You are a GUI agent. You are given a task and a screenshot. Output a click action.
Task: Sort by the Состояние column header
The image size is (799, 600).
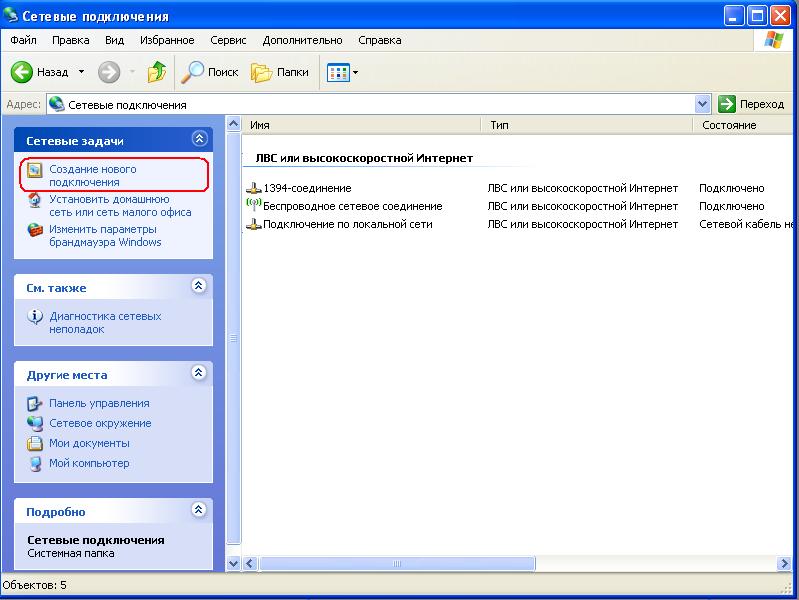(x=745, y=125)
